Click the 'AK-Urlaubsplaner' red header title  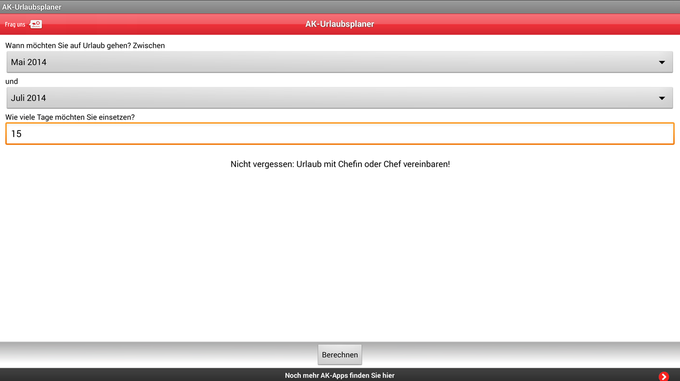tap(340, 24)
